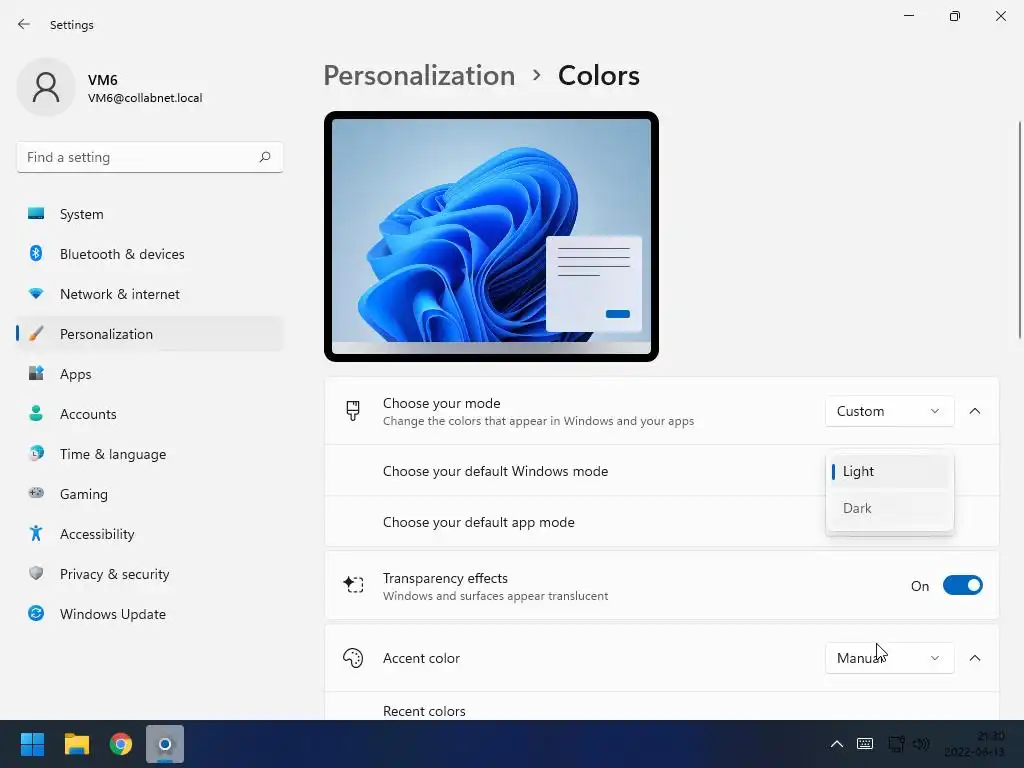Click the Choose your default Windows mode label

[x=495, y=472]
